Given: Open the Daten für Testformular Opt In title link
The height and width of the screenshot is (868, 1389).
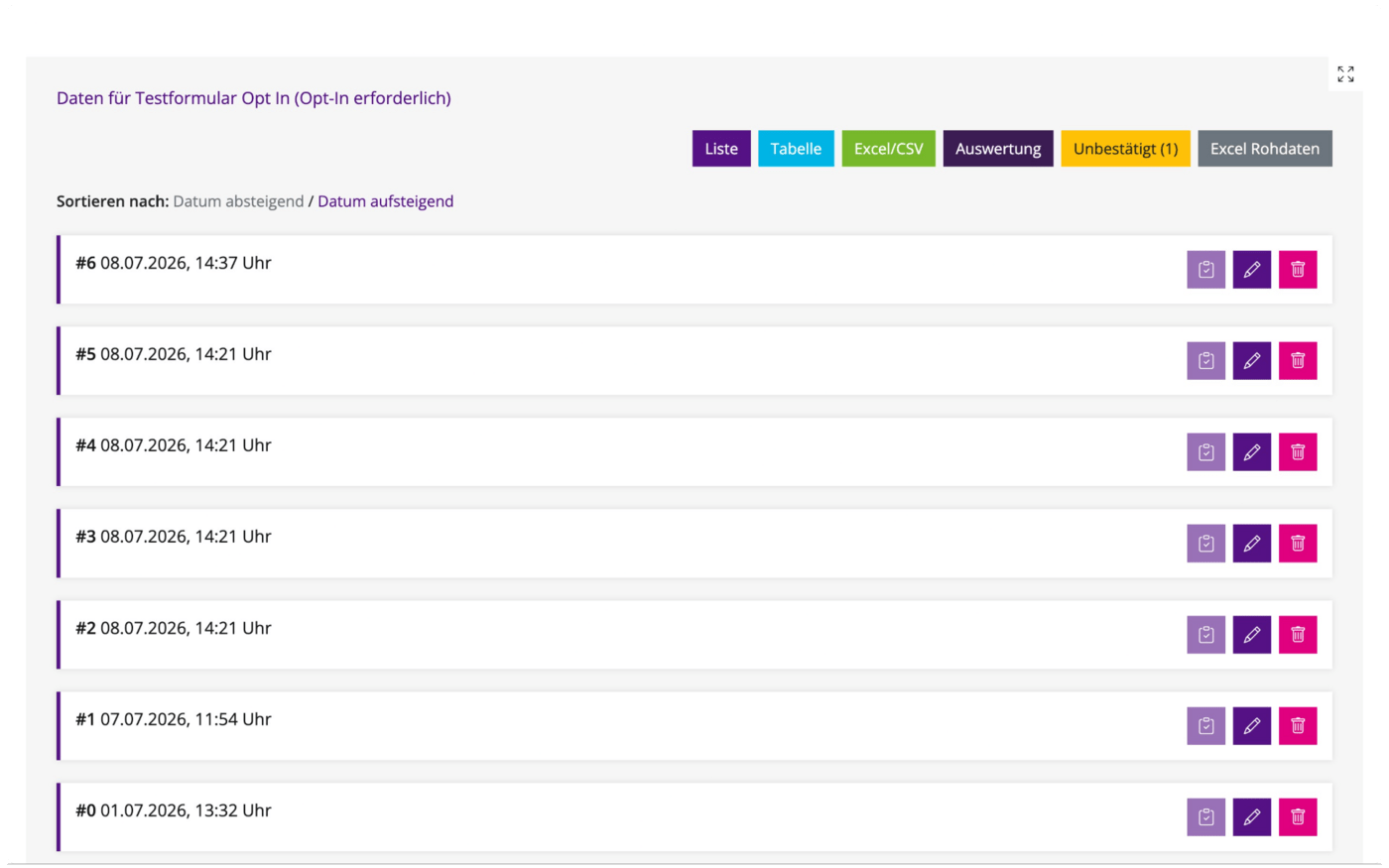Looking at the screenshot, I should pyautogui.click(x=254, y=98).
